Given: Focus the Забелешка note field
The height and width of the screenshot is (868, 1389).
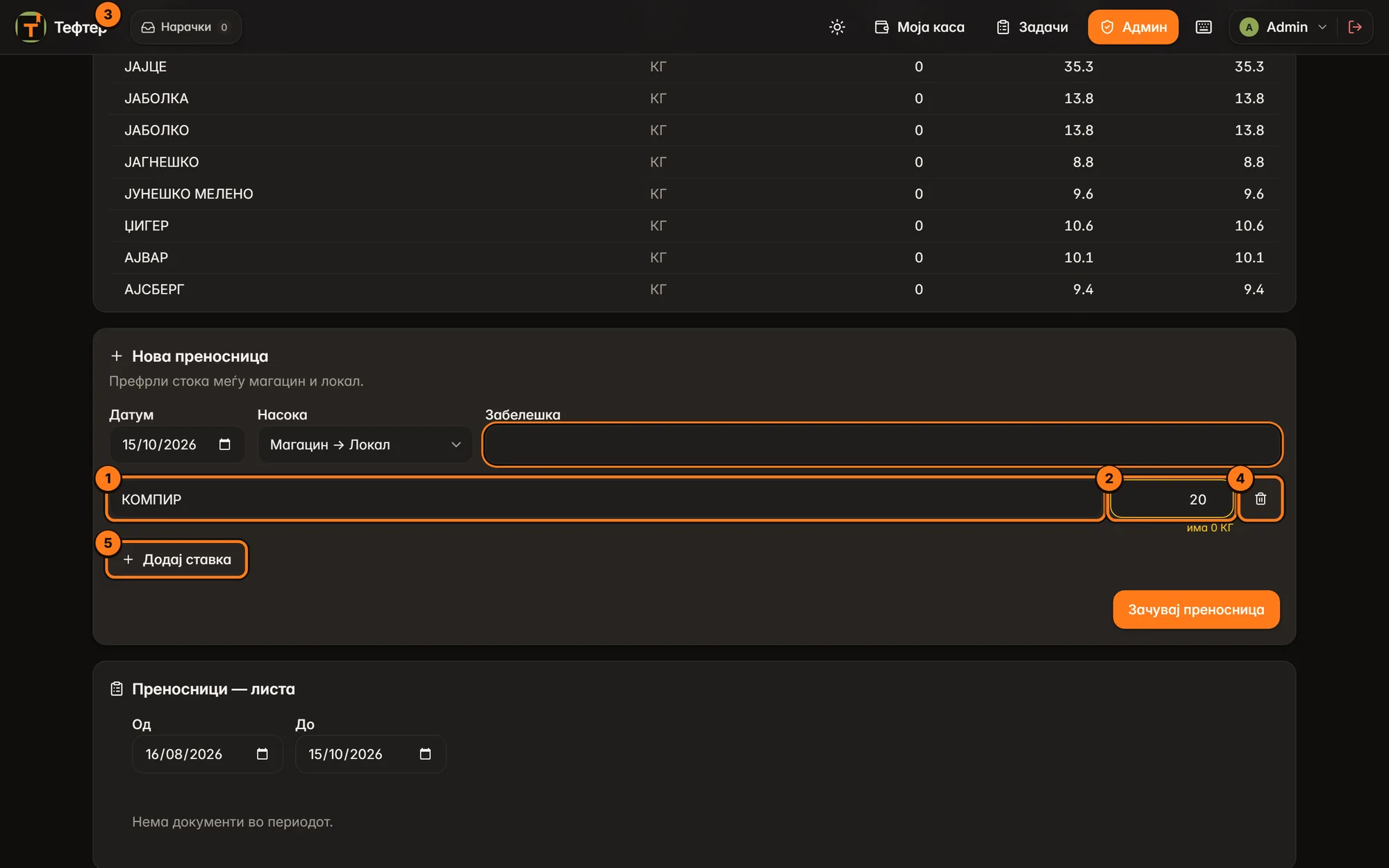Looking at the screenshot, I should (x=882, y=444).
